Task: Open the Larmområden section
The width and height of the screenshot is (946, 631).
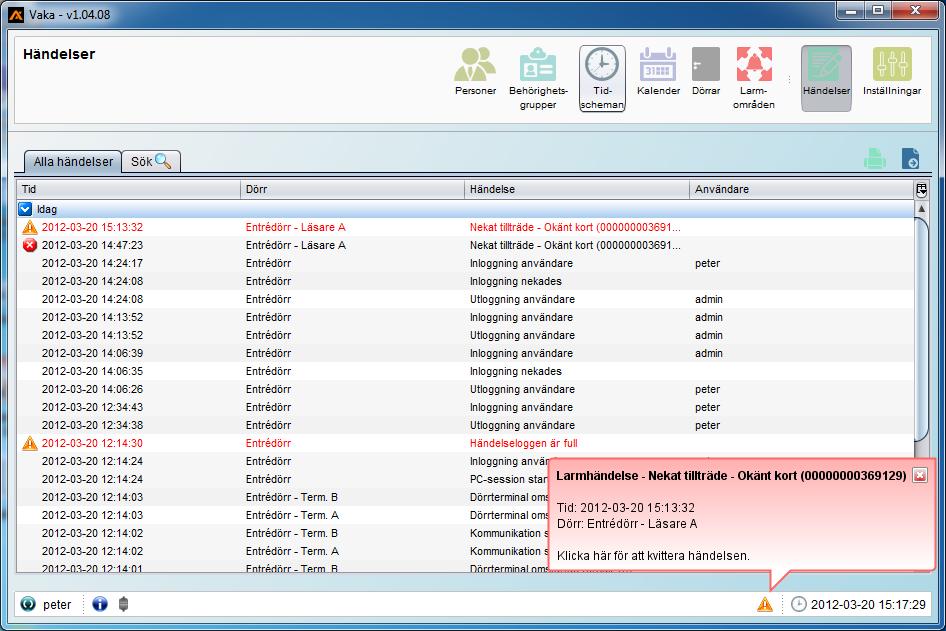Action: click(754, 78)
